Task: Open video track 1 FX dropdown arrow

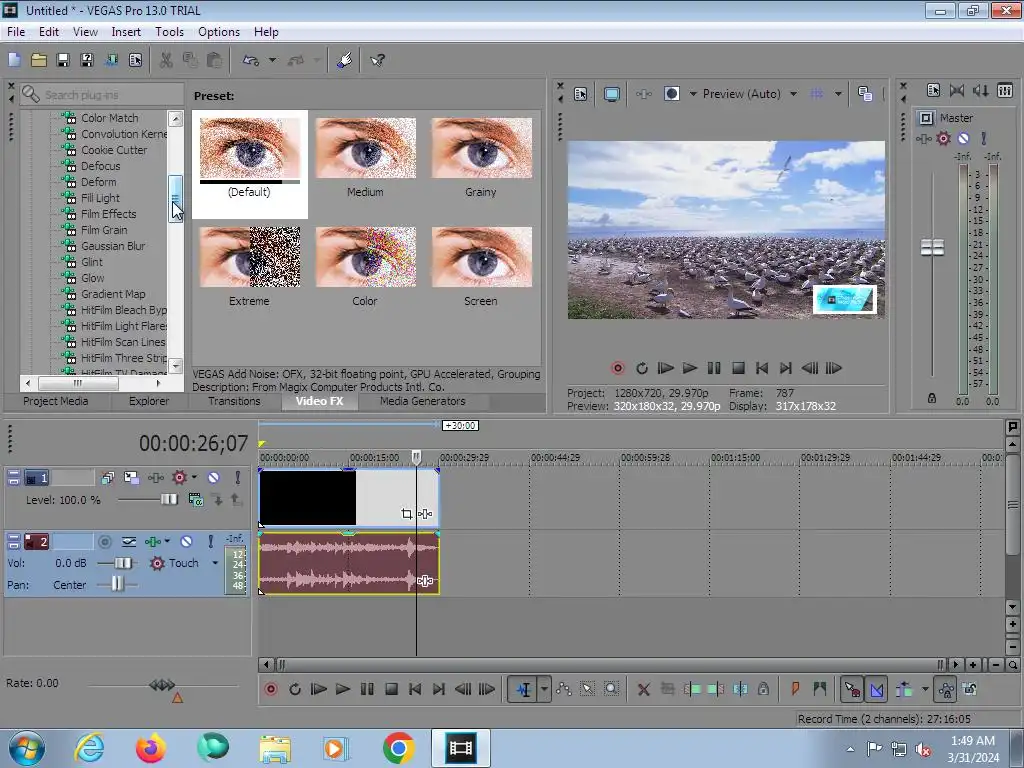Action: [194, 477]
